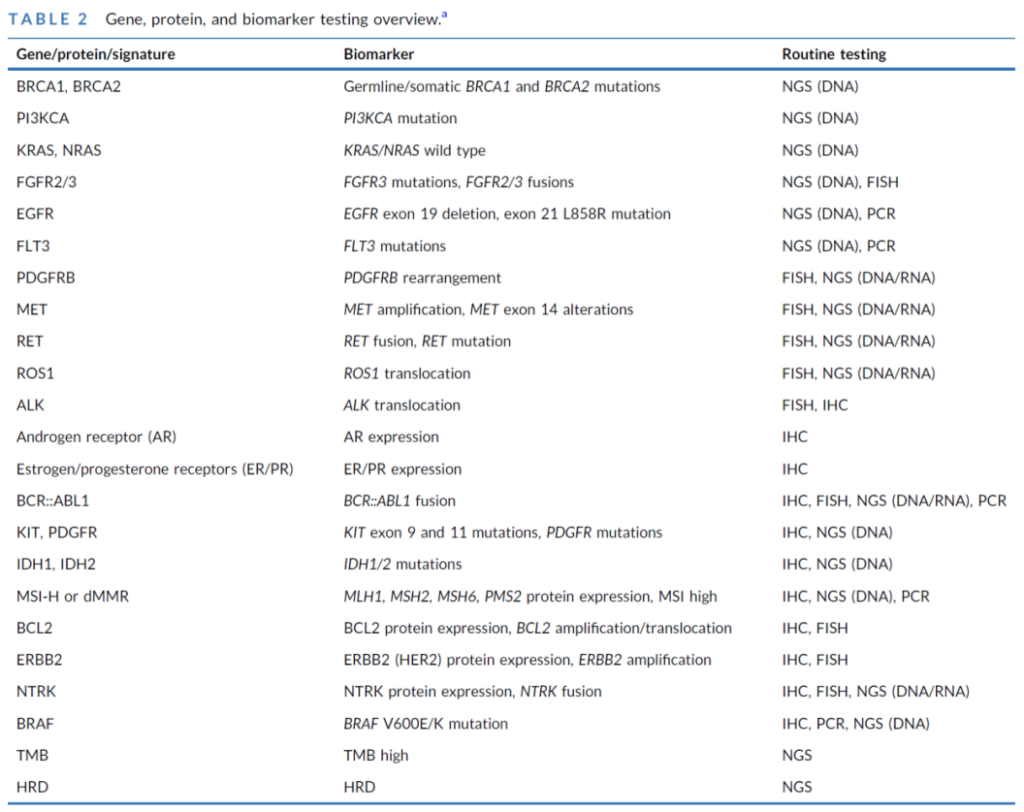Select the "TMB high" biomarker cell
1024x812 pixels.
(376, 756)
